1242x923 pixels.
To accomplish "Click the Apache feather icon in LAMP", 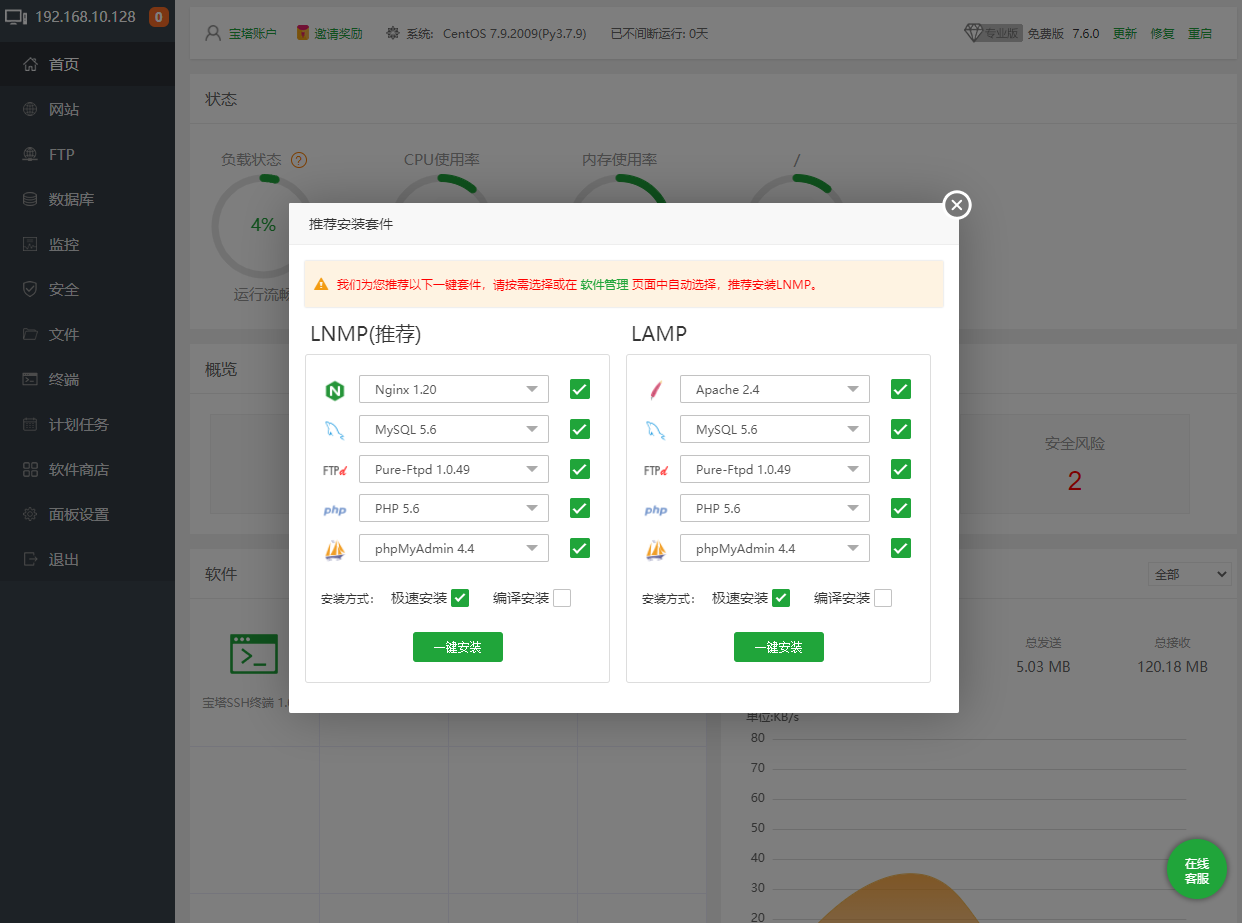I will tap(655, 390).
